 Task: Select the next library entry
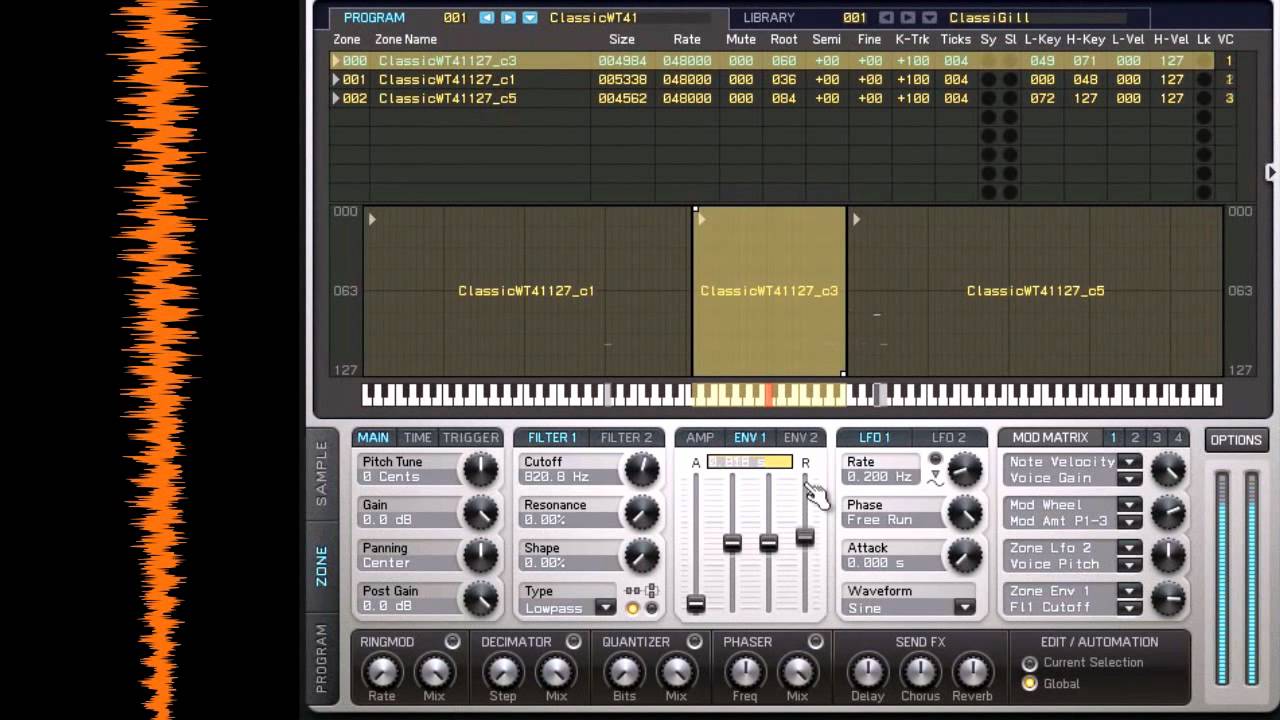[x=908, y=18]
